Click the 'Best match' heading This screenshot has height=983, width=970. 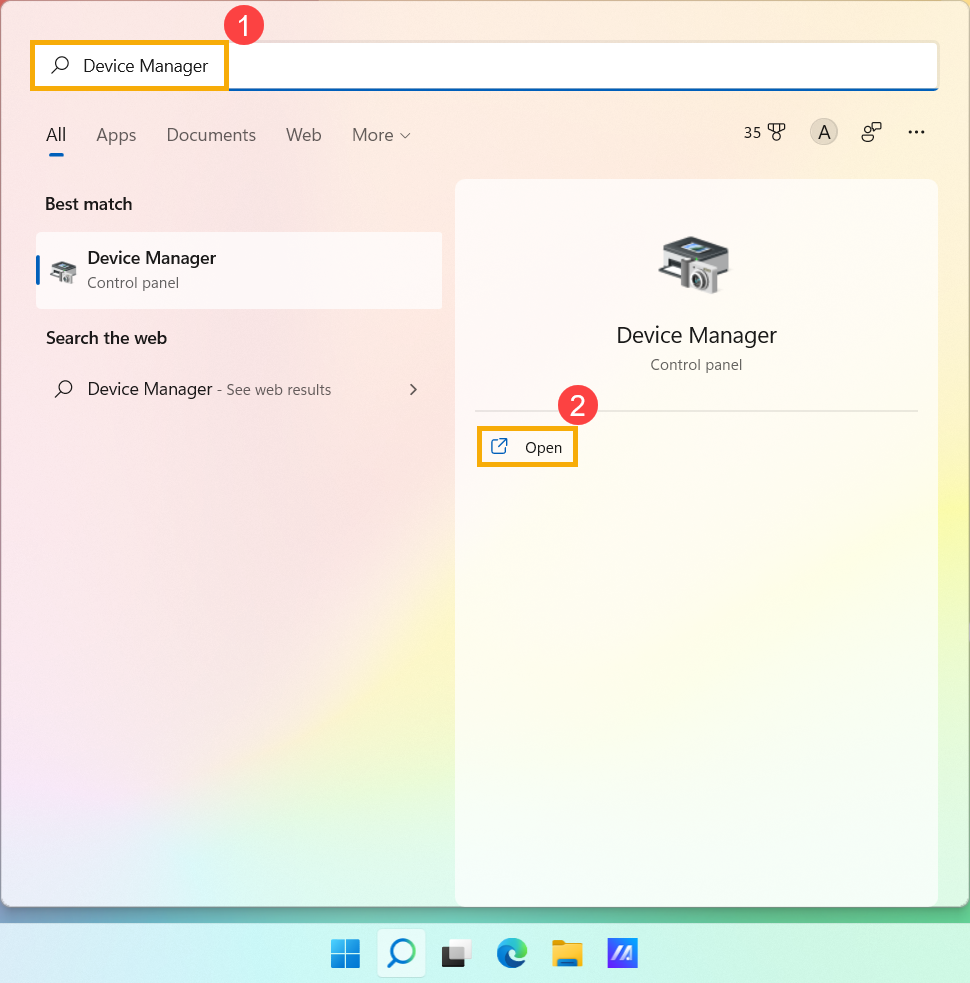88,204
